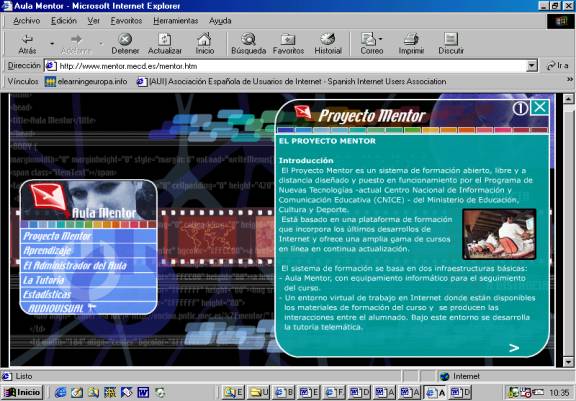Expand the Vínculos bar overflow chevron

click(570, 79)
